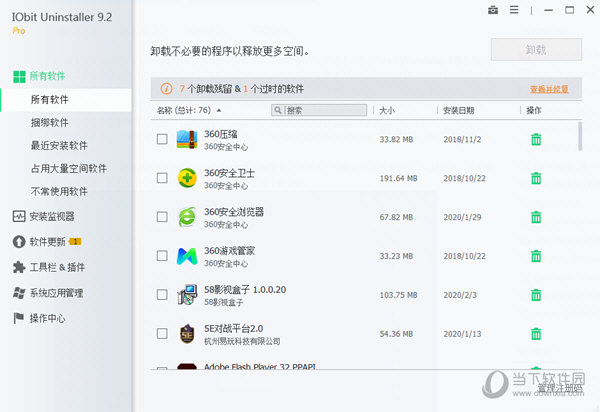Select the 191.64 MB size value
The image size is (600, 412).
pyautogui.click(x=398, y=178)
